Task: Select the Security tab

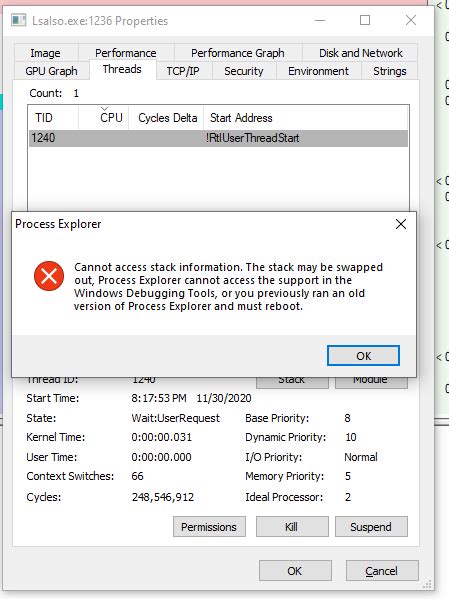Action: click(x=244, y=71)
